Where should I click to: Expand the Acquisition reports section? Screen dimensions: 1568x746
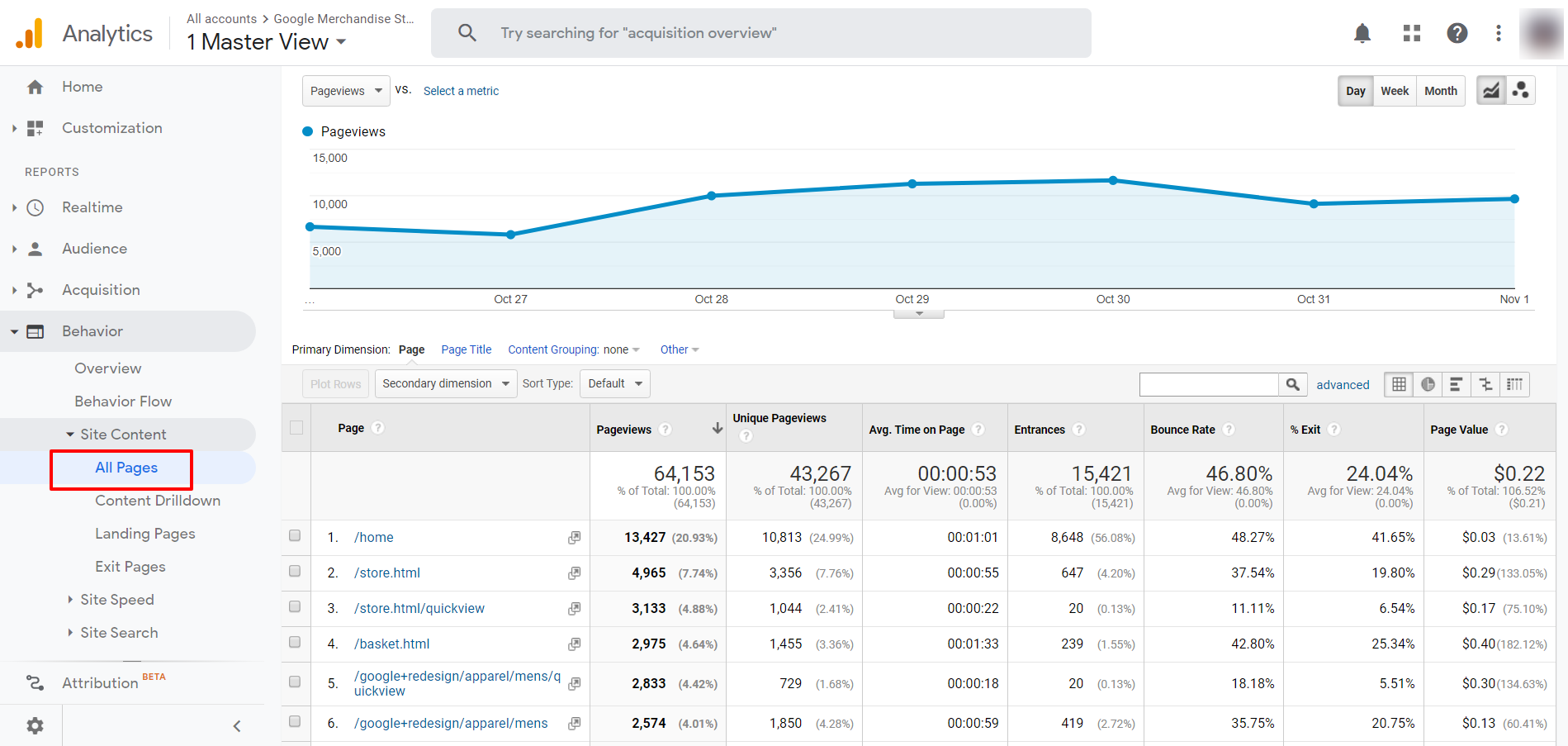click(15, 290)
